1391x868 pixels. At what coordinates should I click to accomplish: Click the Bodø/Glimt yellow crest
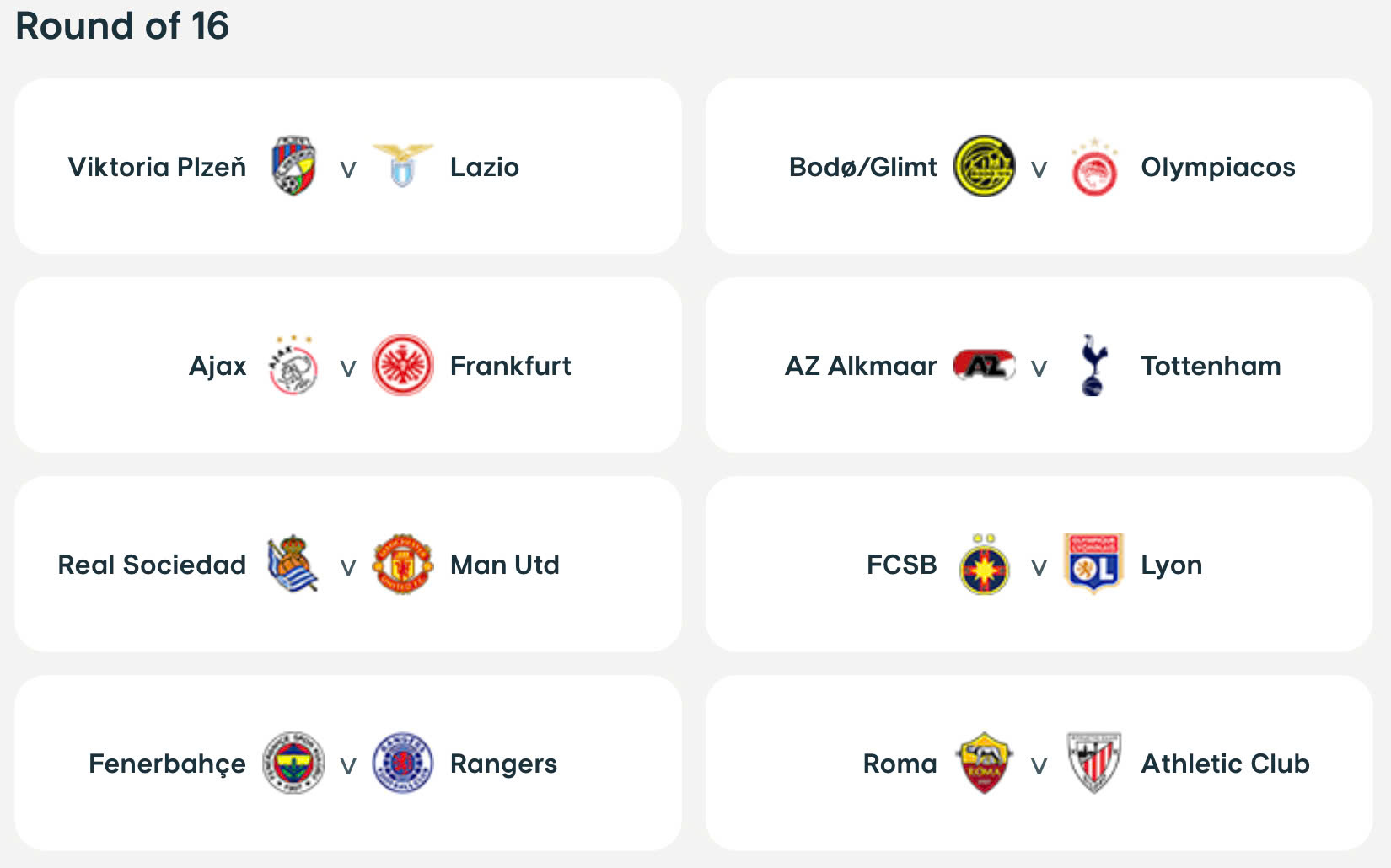(x=984, y=166)
